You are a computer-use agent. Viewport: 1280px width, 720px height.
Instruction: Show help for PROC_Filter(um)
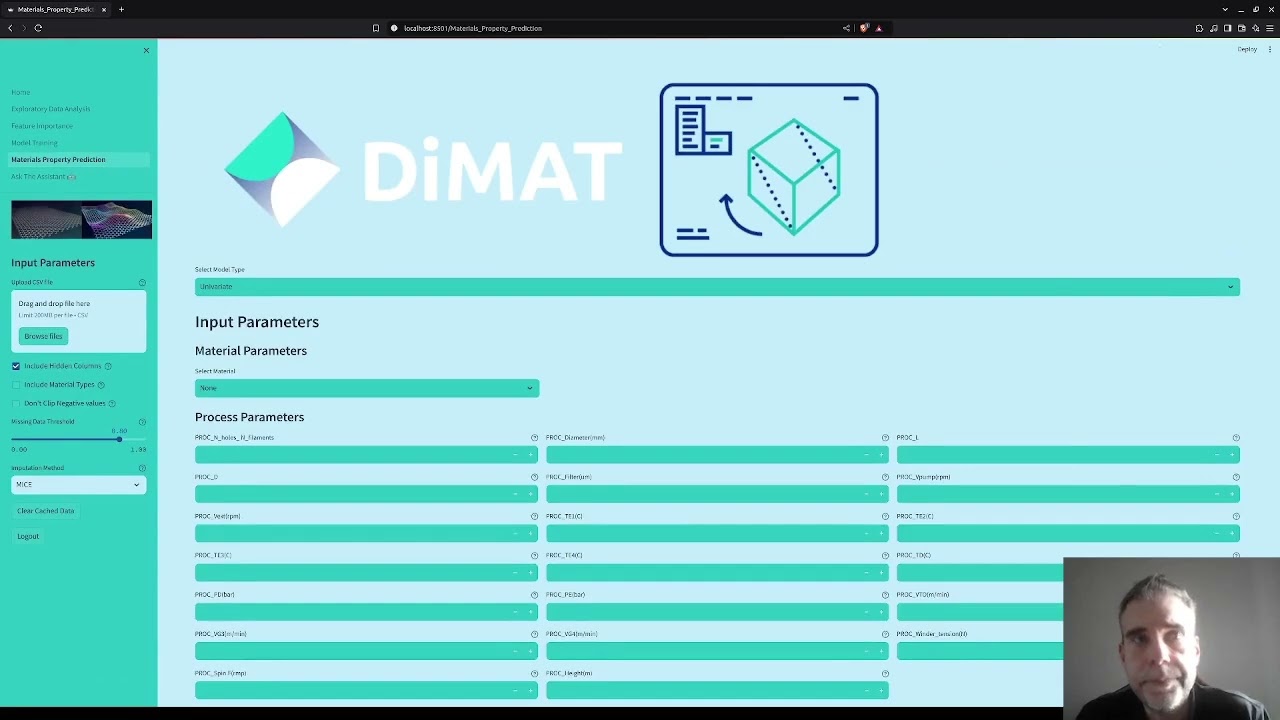click(885, 477)
